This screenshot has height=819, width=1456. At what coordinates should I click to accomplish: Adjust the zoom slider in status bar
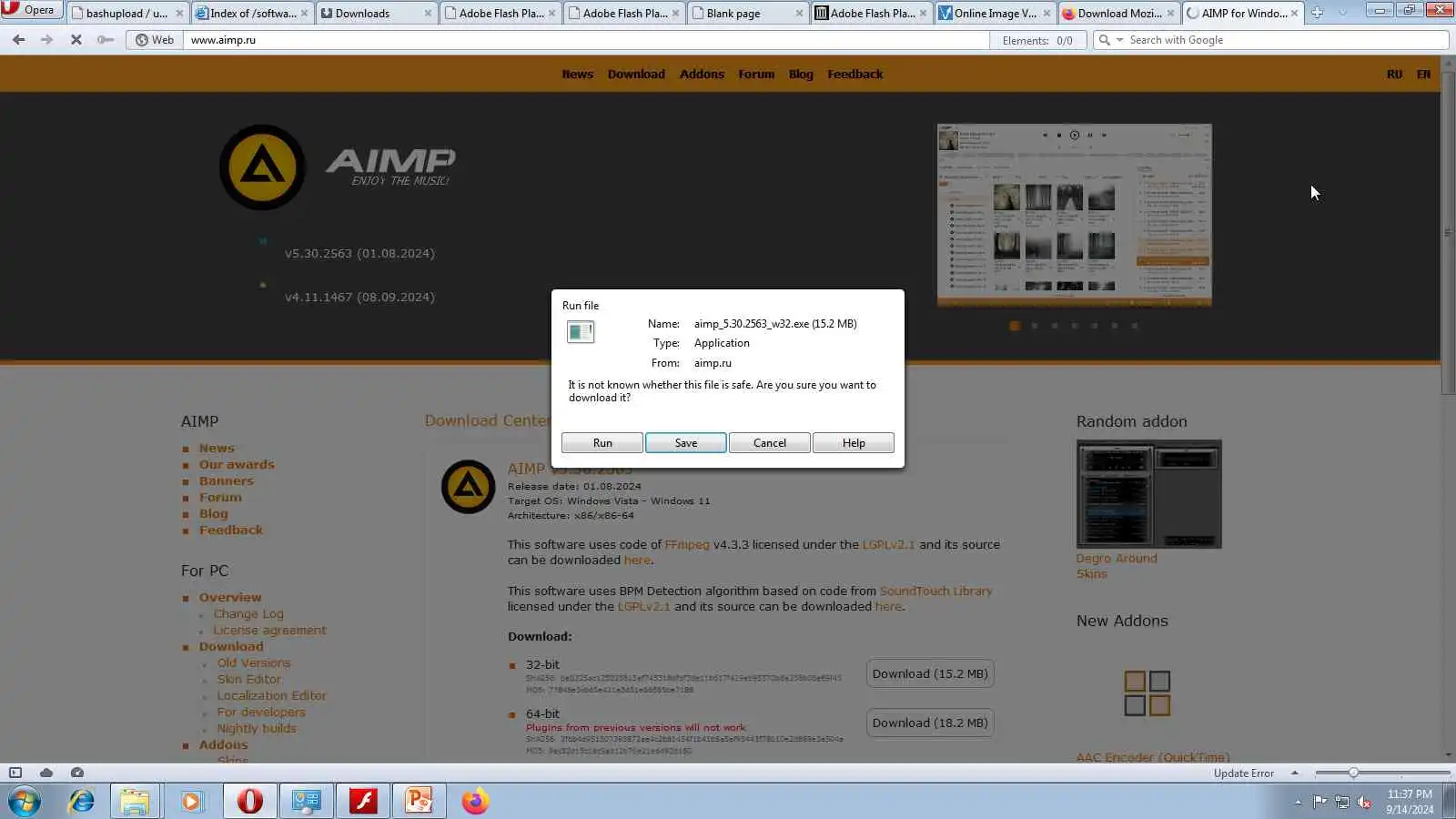(x=1353, y=773)
